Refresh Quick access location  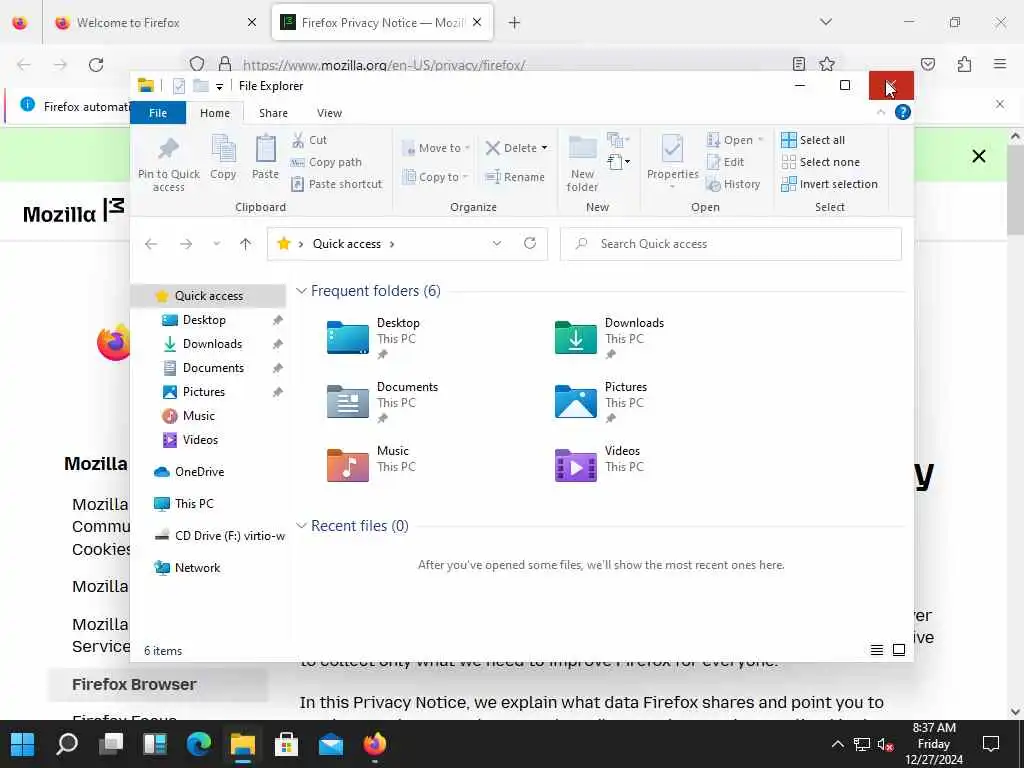(x=530, y=244)
